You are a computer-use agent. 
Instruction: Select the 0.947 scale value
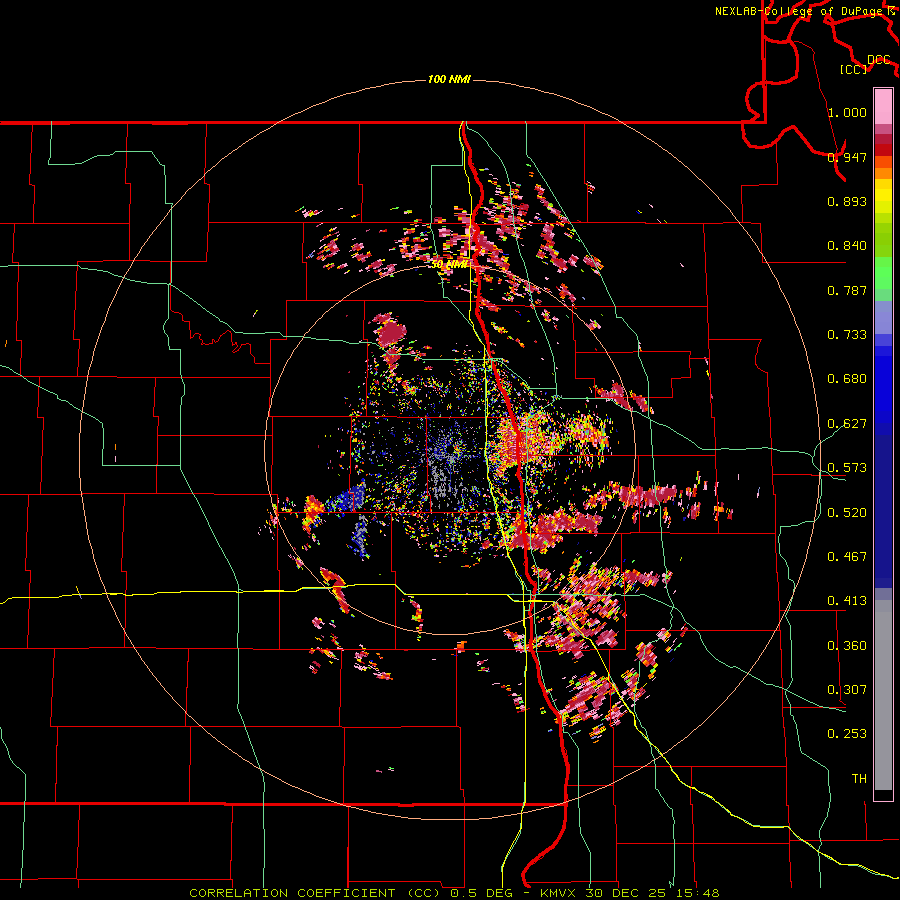click(847, 157)
